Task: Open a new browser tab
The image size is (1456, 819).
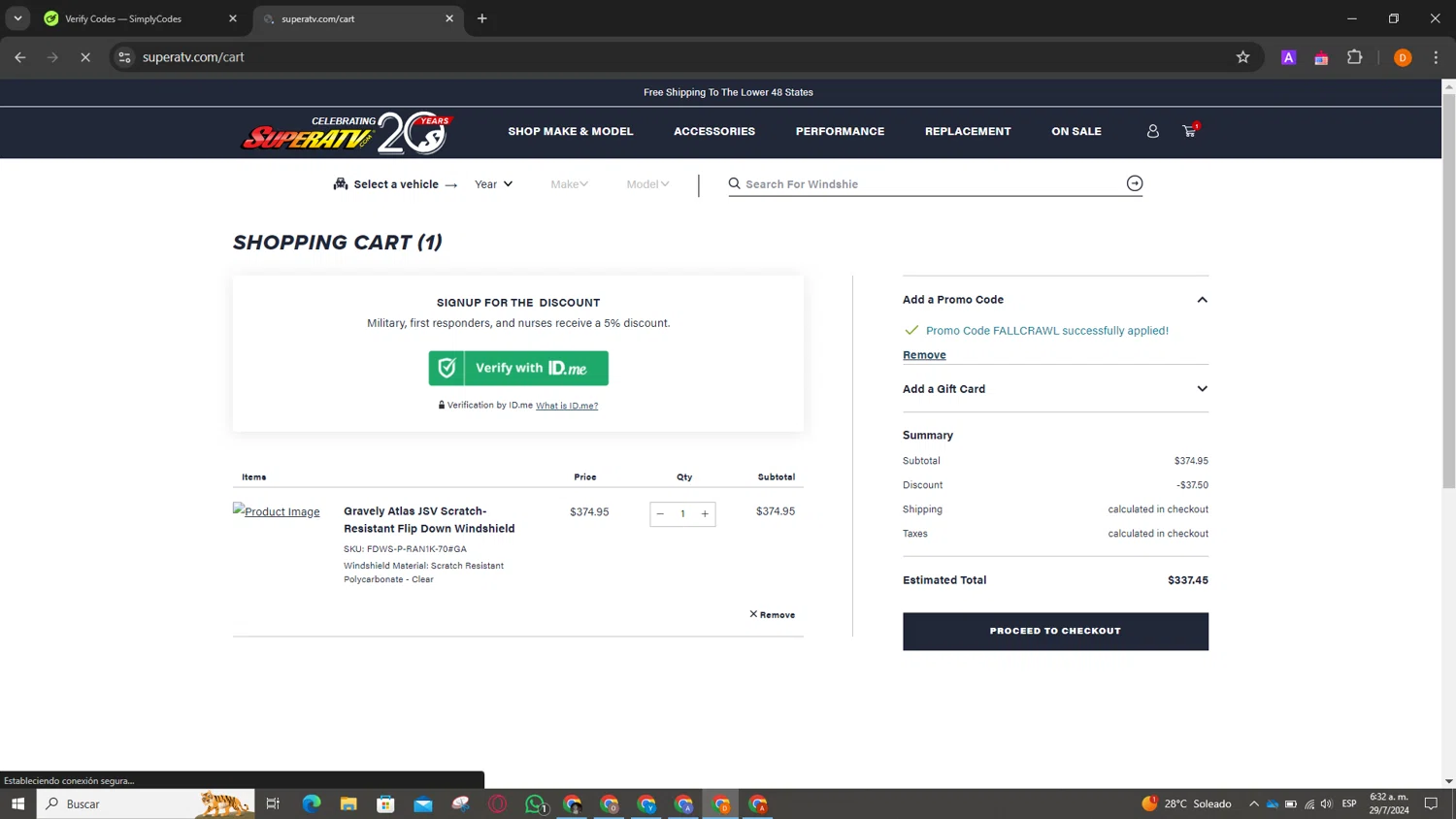Action: (482, 18)
